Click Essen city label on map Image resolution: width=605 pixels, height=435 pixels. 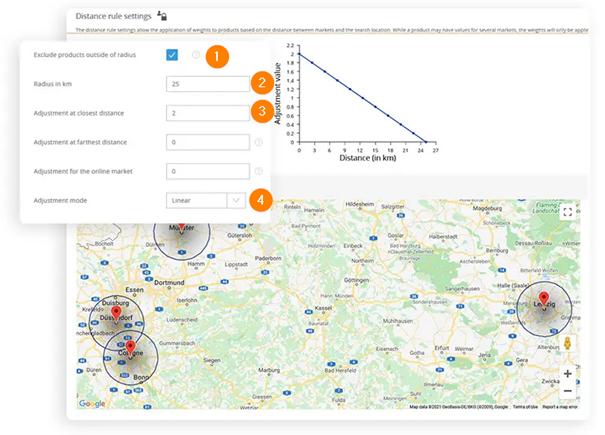click(134, 289)
